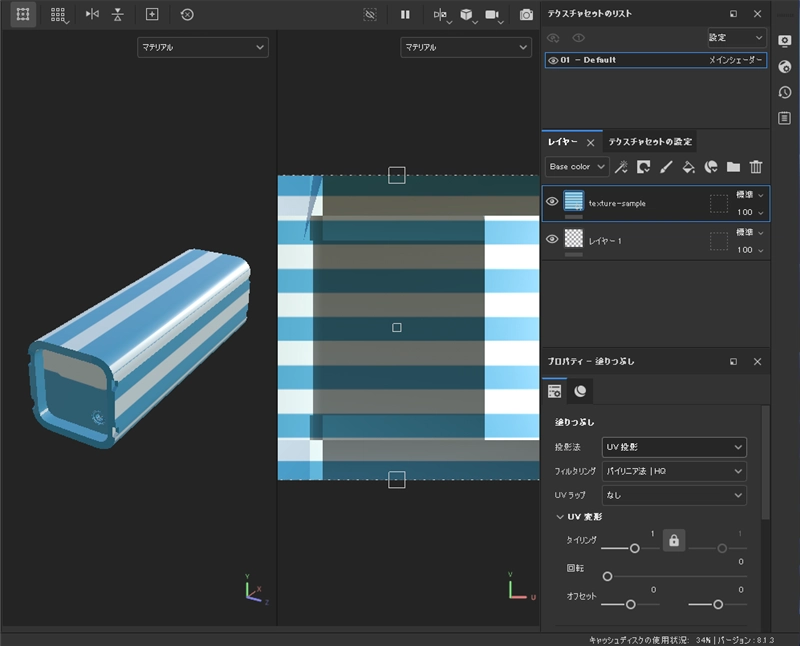Click the first オフセット slider handle
Viewport: 800px width, 646px height.
pos(631,605)
